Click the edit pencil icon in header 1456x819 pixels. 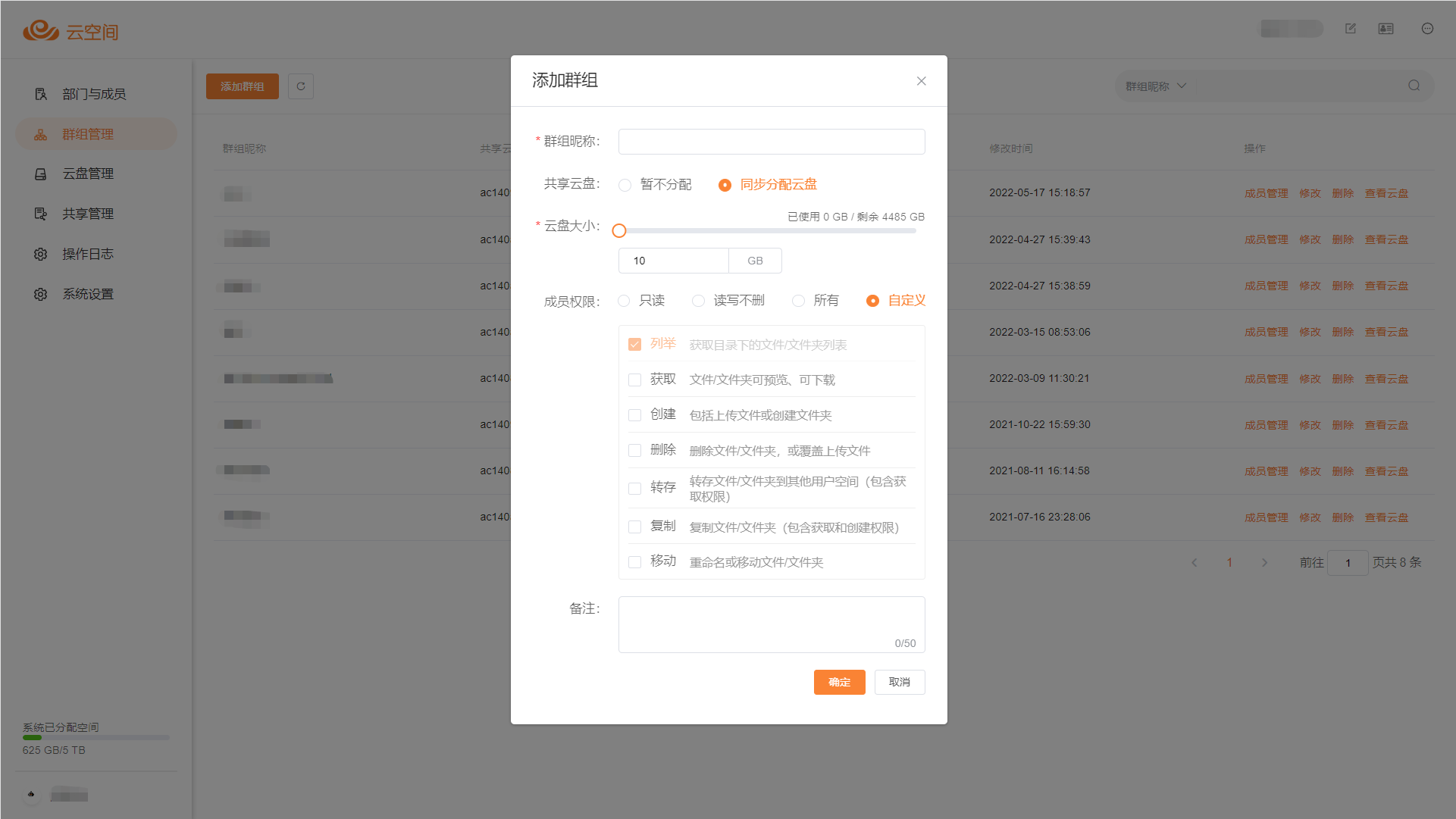point(1350,29)
